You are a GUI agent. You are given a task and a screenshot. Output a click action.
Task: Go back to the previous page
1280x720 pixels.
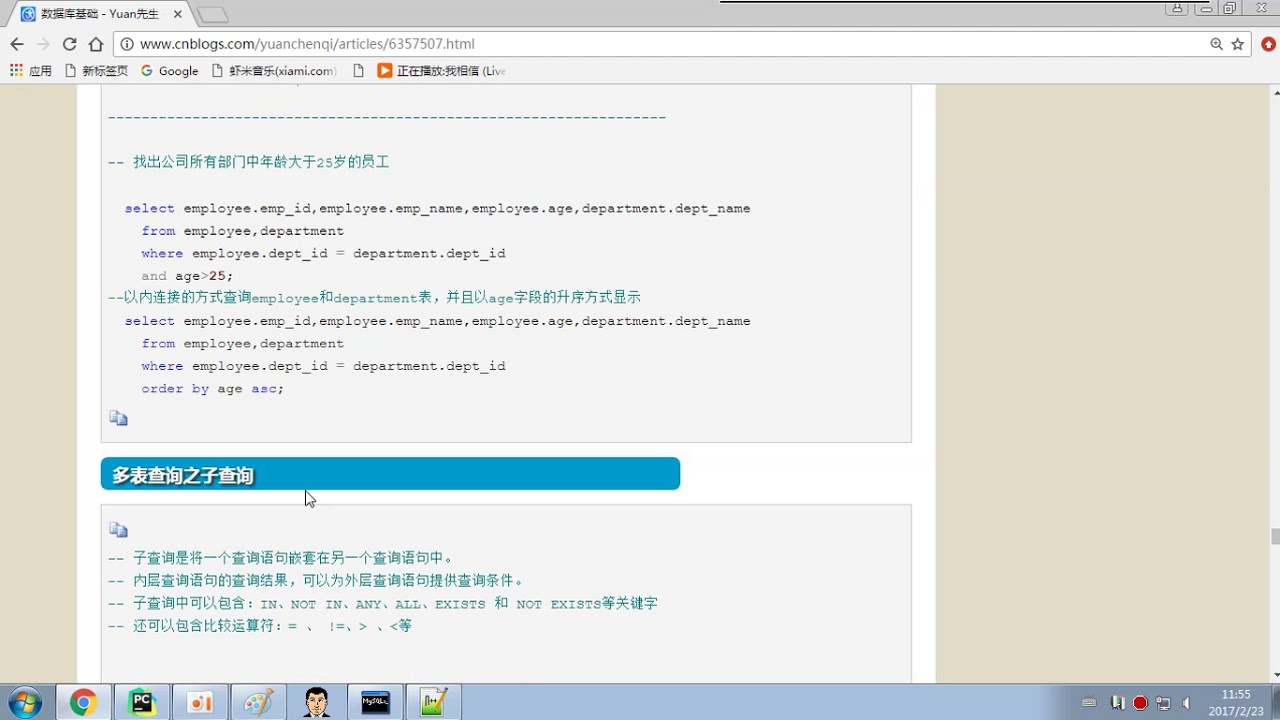click(x=17, y=44)
